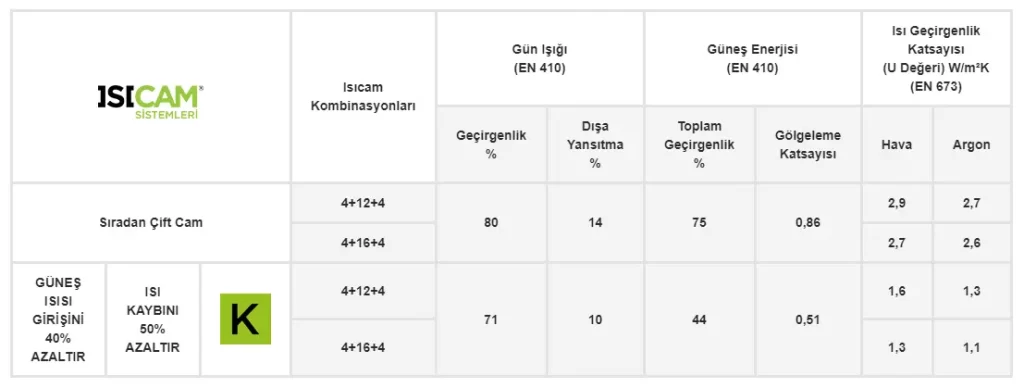Click the Gün Işığı (EN 410) header
The image size is (1024, 388).
[539, 58]
